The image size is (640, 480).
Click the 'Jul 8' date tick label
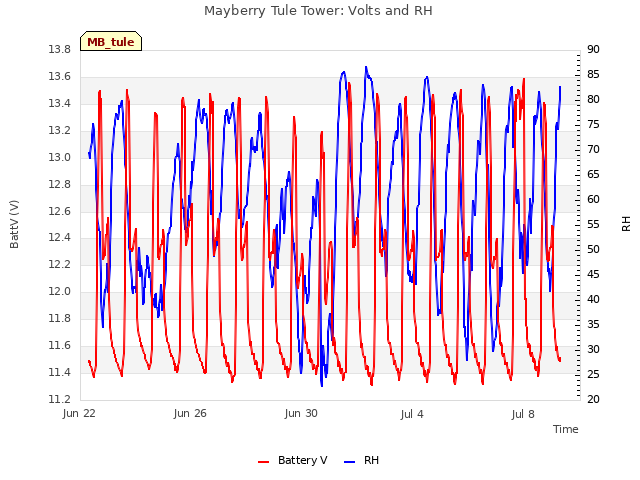pos(523,414)
